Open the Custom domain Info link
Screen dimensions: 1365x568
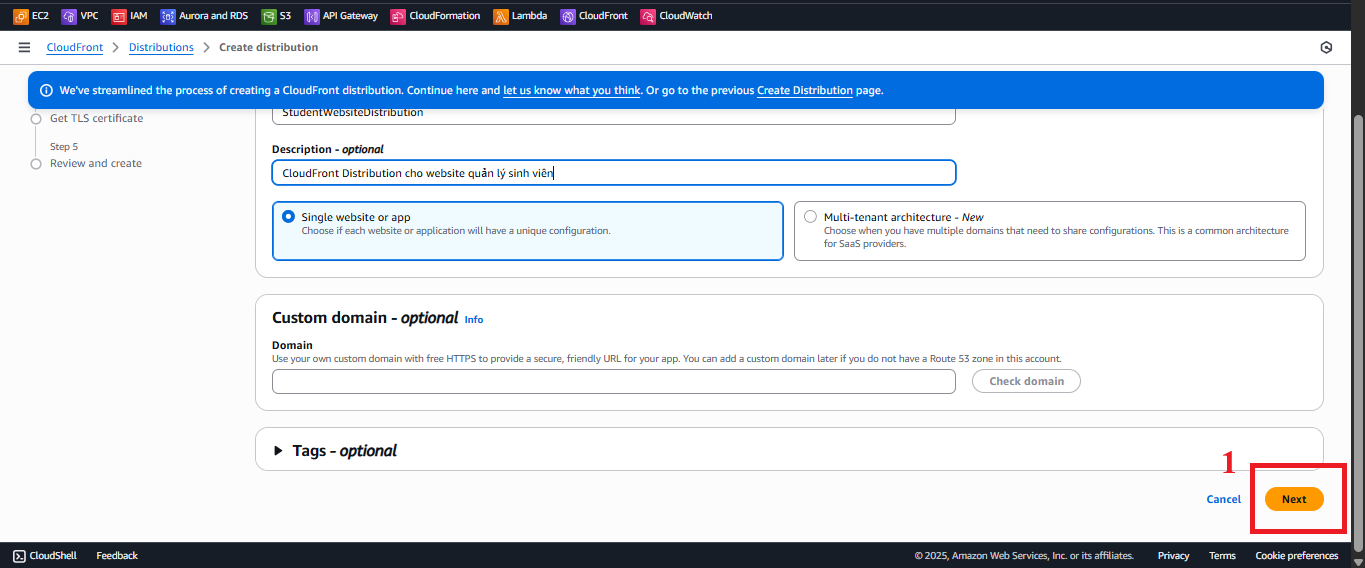[474, 319]
